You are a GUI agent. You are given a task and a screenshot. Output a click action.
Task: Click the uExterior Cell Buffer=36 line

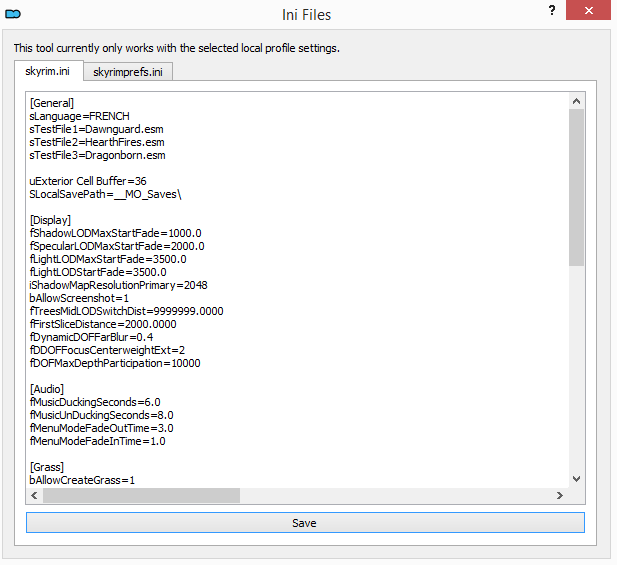click(88, 181)
